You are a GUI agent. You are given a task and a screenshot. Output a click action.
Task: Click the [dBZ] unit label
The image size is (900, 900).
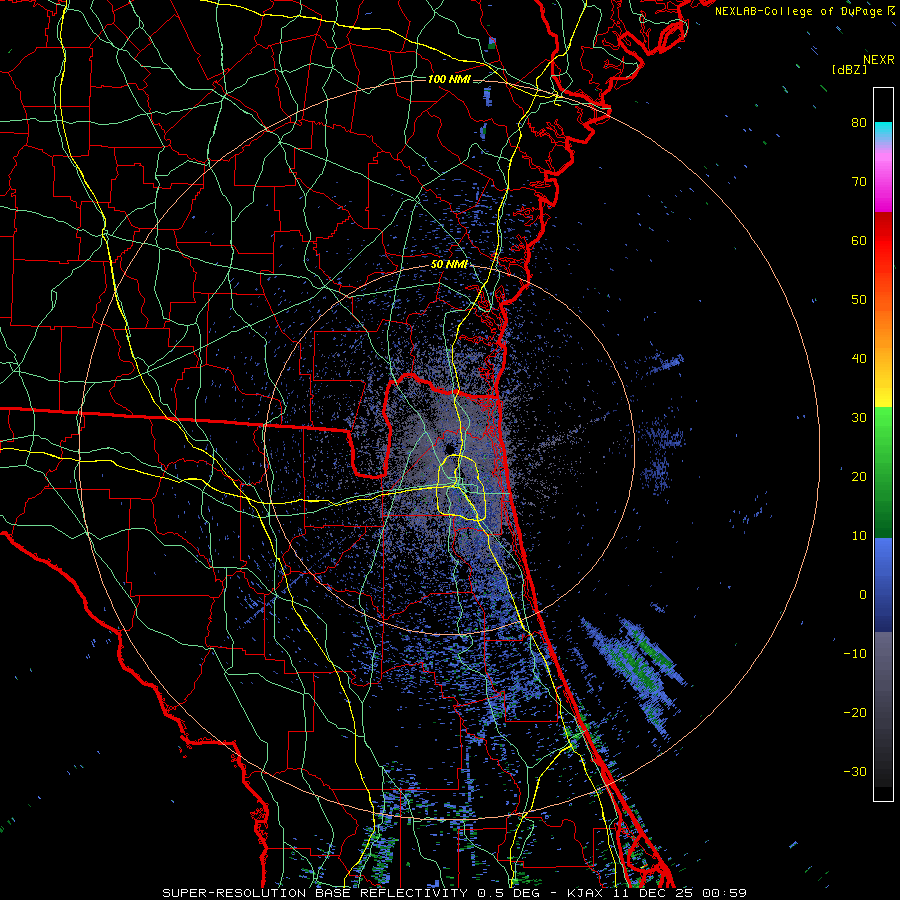849,70
